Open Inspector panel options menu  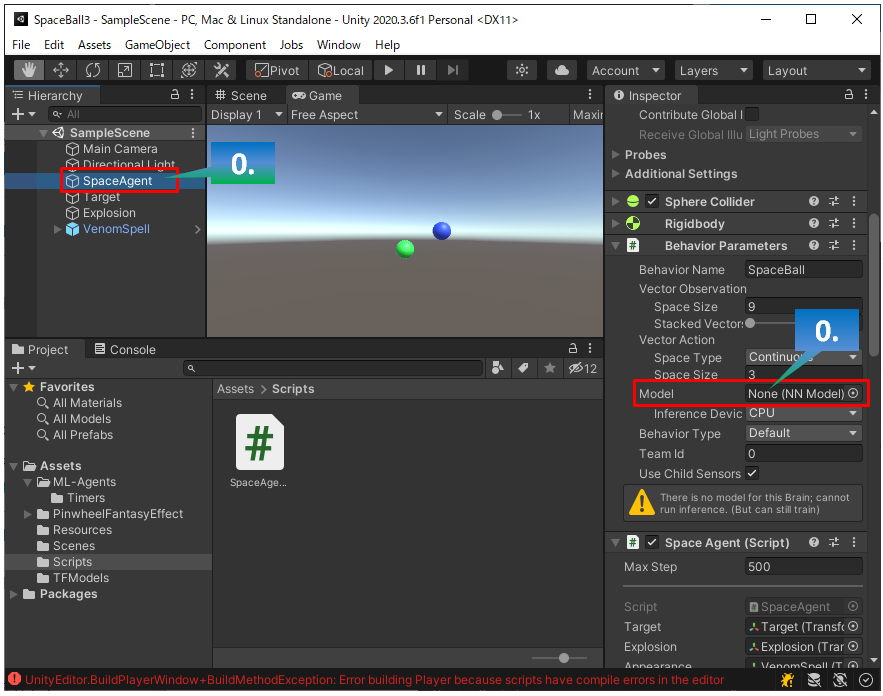pos(866,95)
